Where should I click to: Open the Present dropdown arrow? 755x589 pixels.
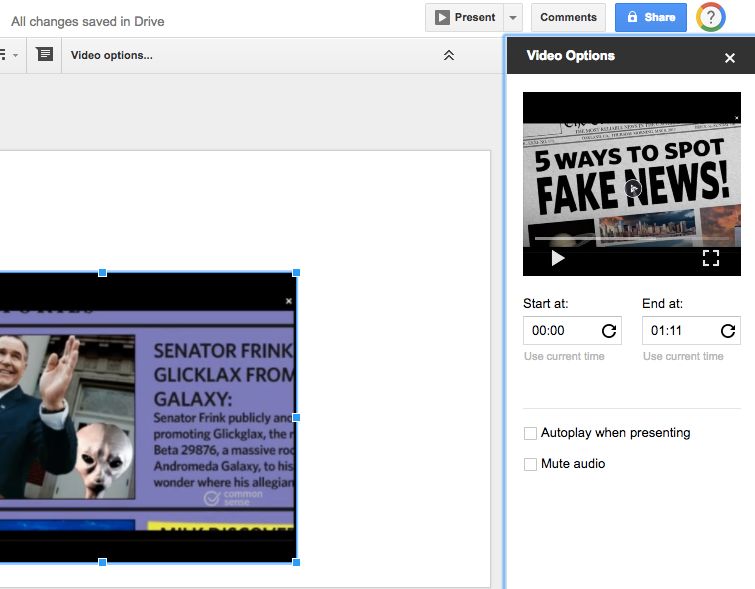[513, 17]
